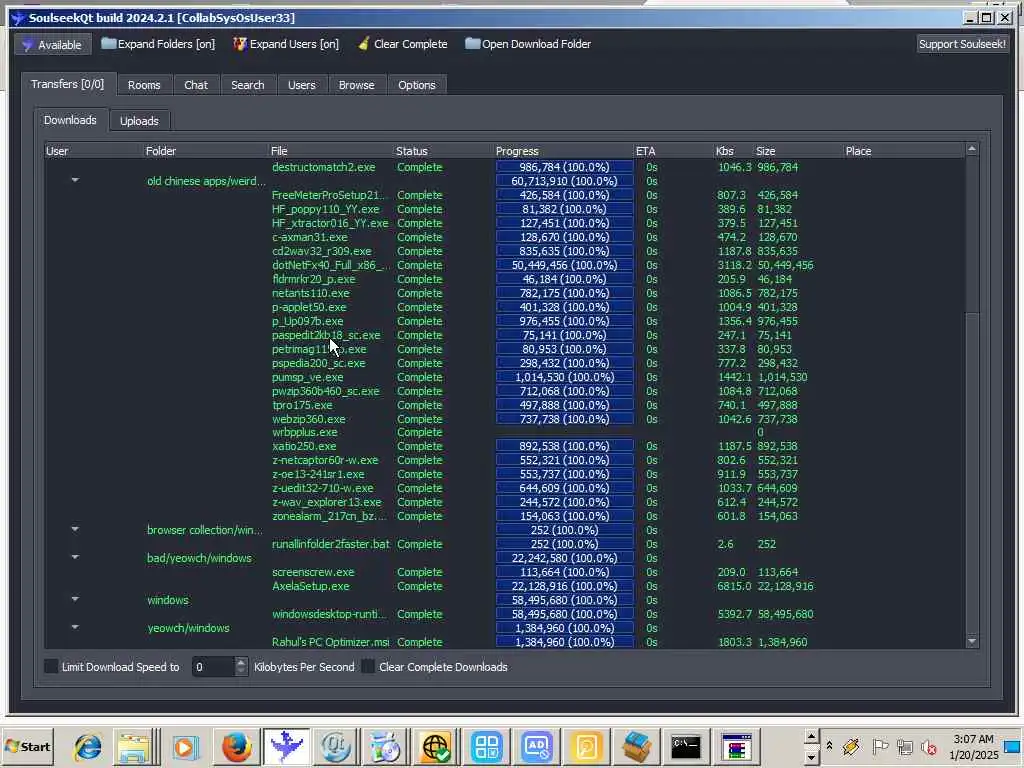This screenshot has height=768, width=1024.
Task: Open Windows Explorer from taskbar
Action: [135, 746]
